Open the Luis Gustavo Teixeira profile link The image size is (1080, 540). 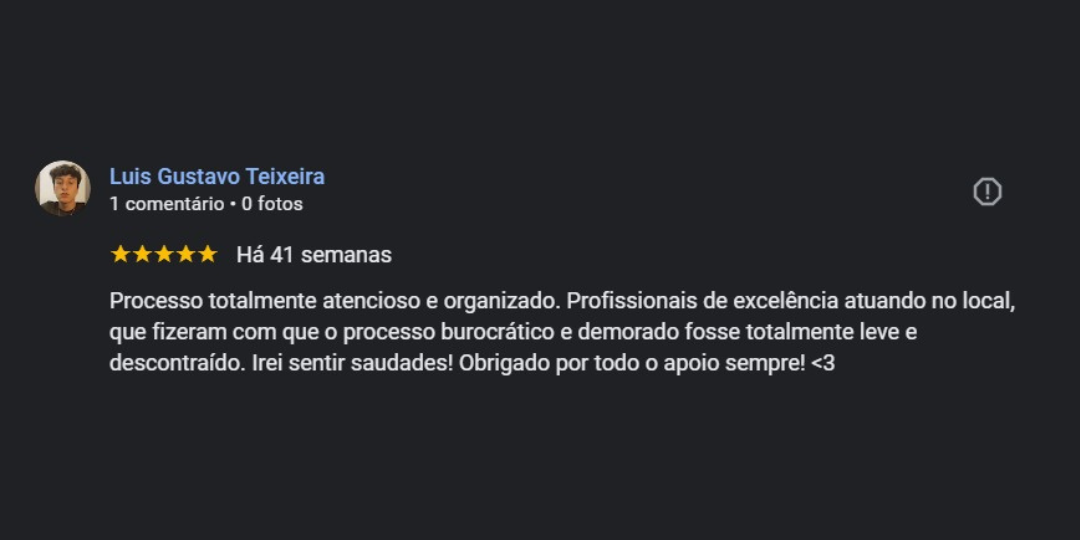click(x=217, y=177)
